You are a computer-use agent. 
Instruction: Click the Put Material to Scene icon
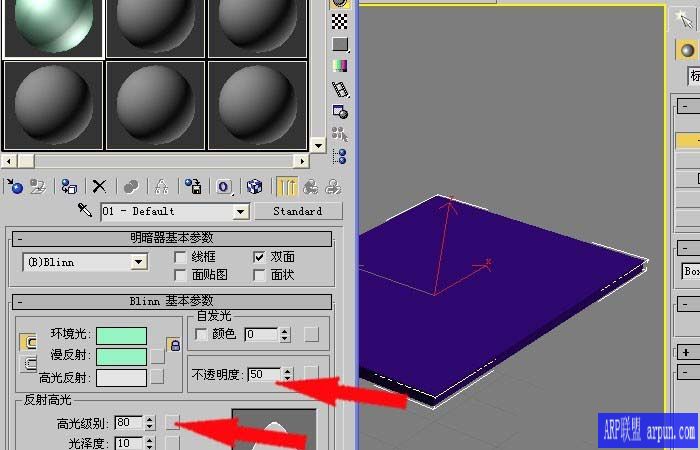pos(38,186)
